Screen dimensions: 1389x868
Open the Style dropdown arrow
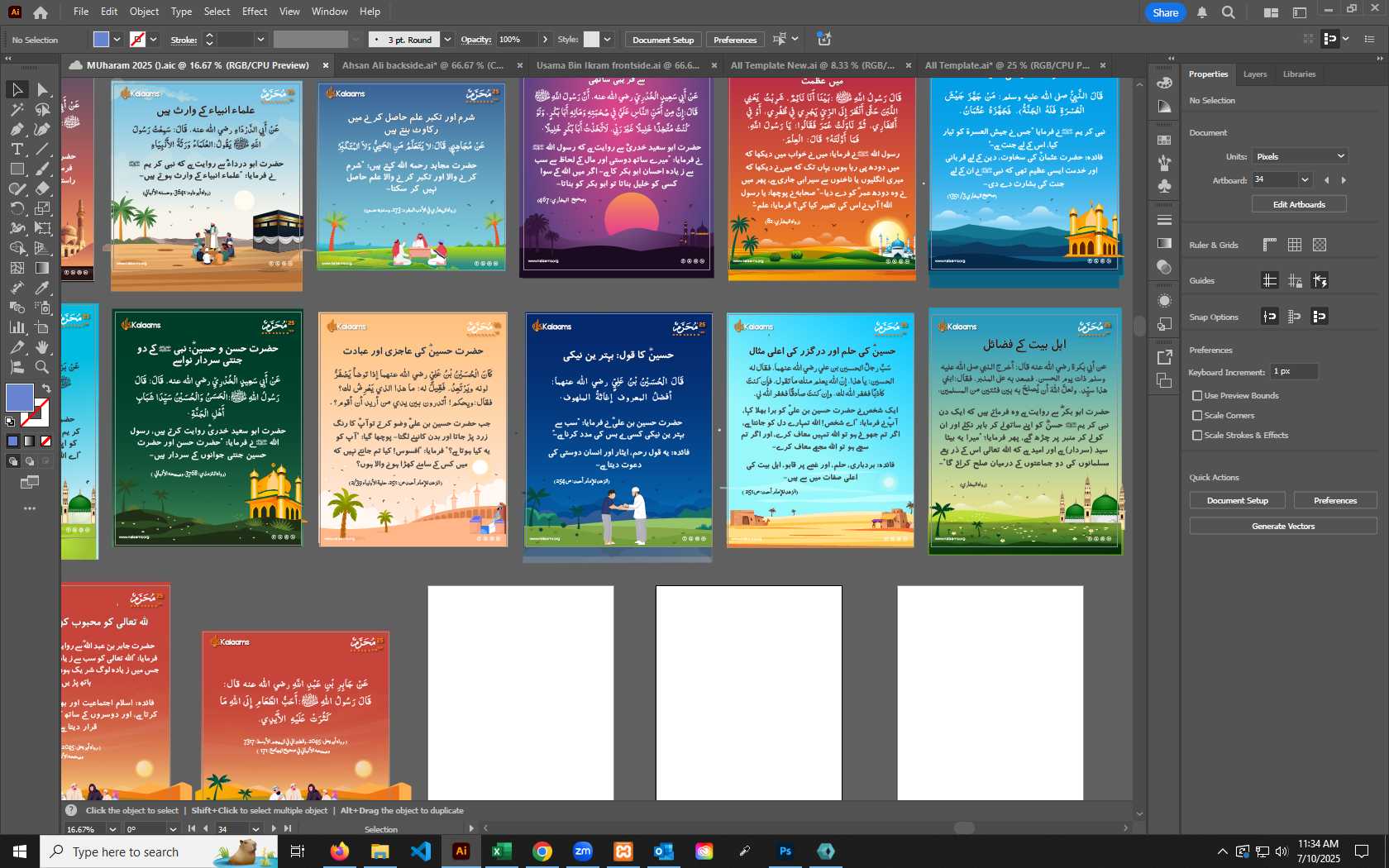(608, 40)
